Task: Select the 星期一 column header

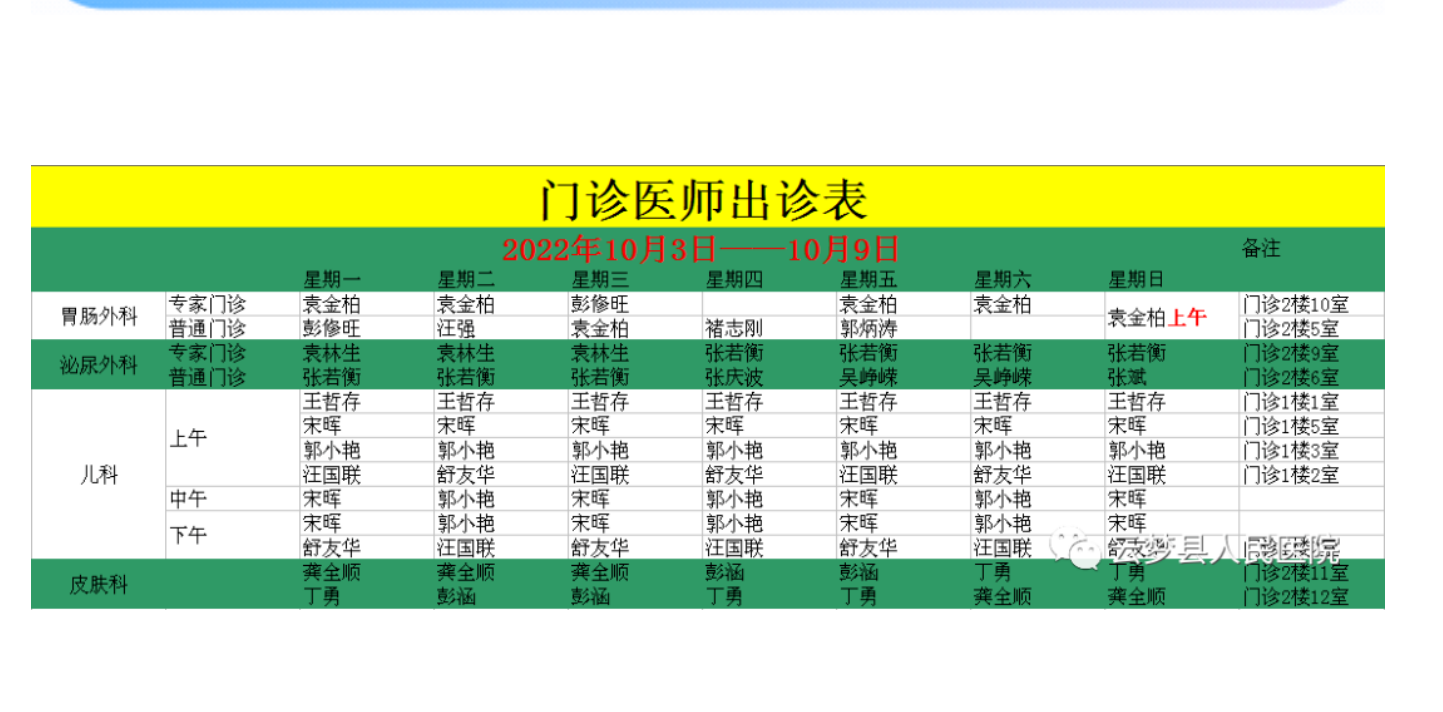Action: [x=333, y=279]
